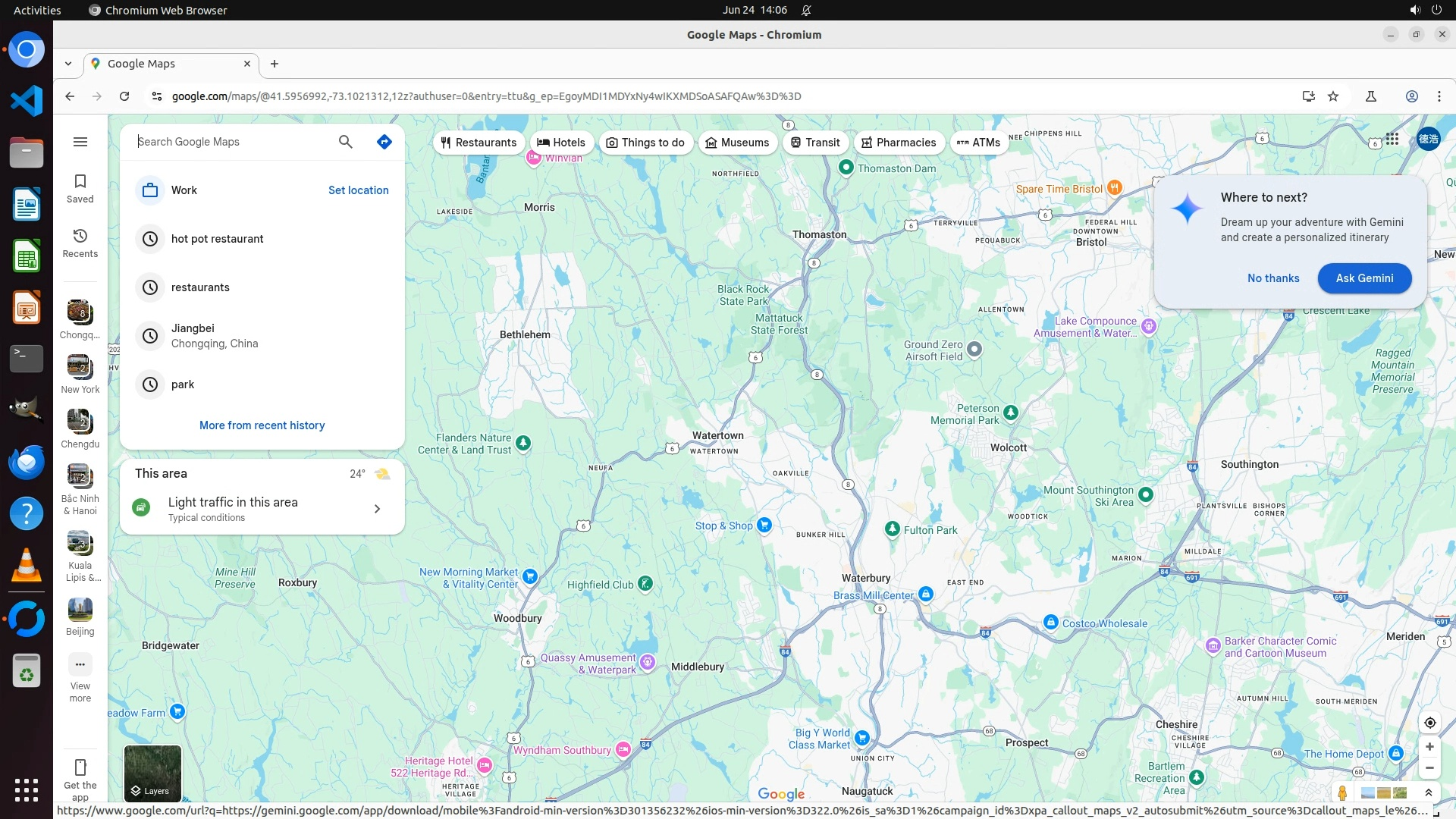Viewport: 1456px width, 819px height.
Task: Zoom in with the plus button
Action: tap(1429, 747)
